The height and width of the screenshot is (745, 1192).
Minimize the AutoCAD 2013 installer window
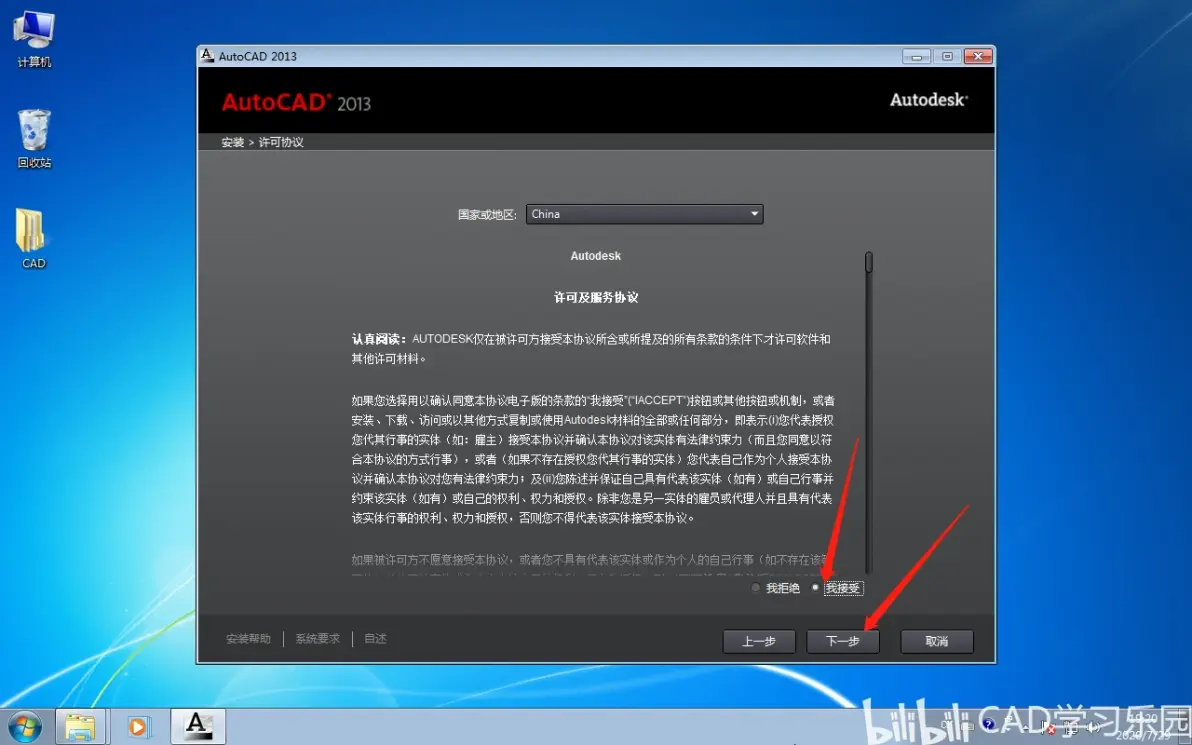(917, 56)
